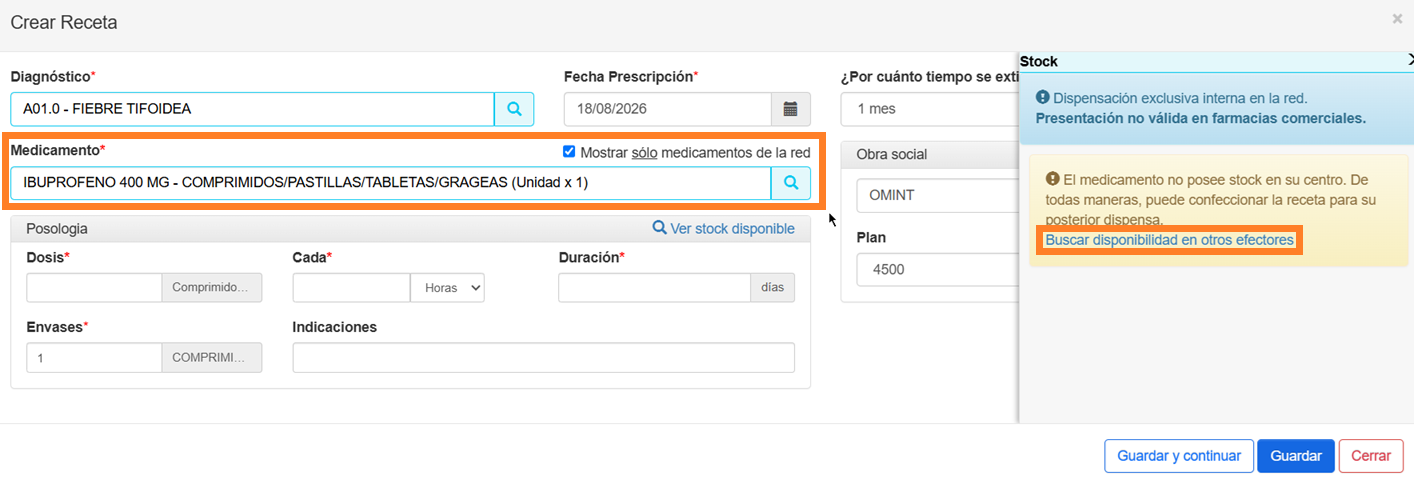Close the Stock side panel
The image size is (1414, 484).
point(1410,61)
